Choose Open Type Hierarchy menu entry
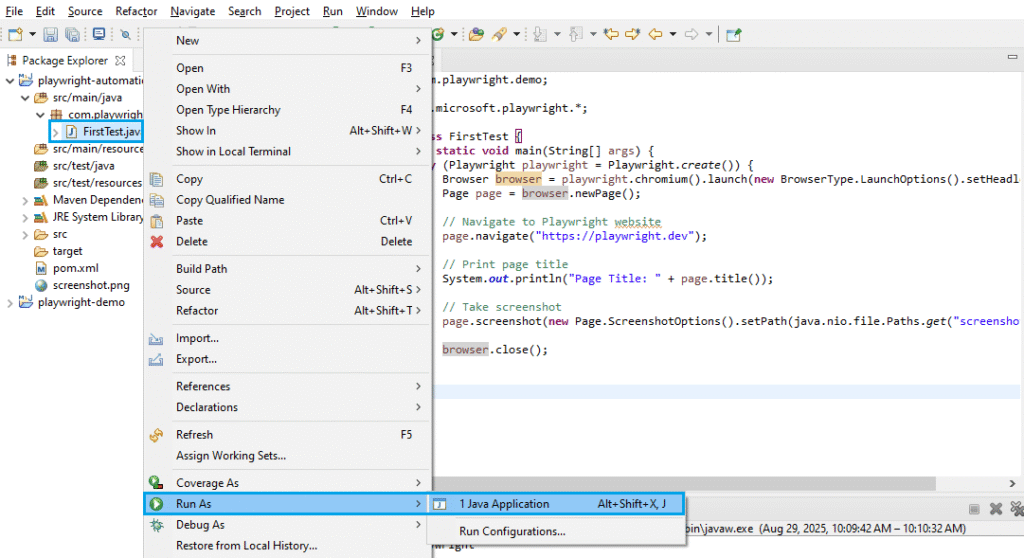This screenshot has height=558, width=1024. pyautogui.click(x=287, y=110)
